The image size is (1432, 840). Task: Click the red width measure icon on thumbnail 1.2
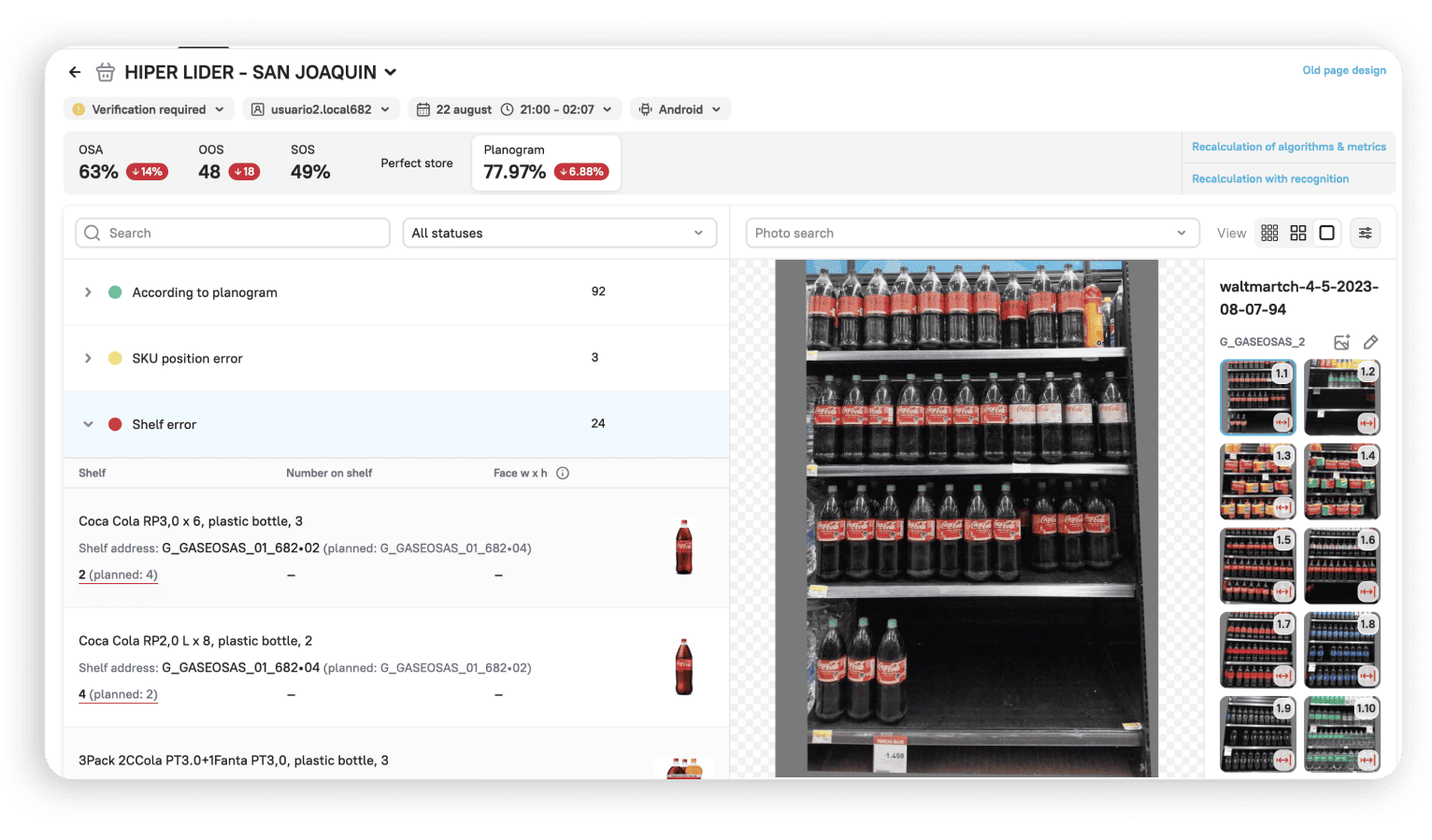(1368, 423)
